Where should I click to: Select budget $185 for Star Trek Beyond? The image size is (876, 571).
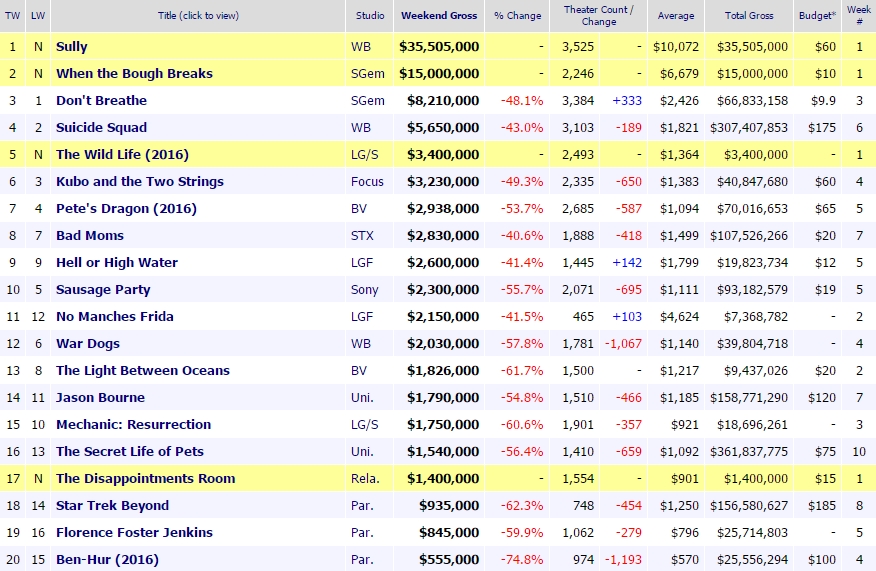pyautogui.click(x=821, y=506)
